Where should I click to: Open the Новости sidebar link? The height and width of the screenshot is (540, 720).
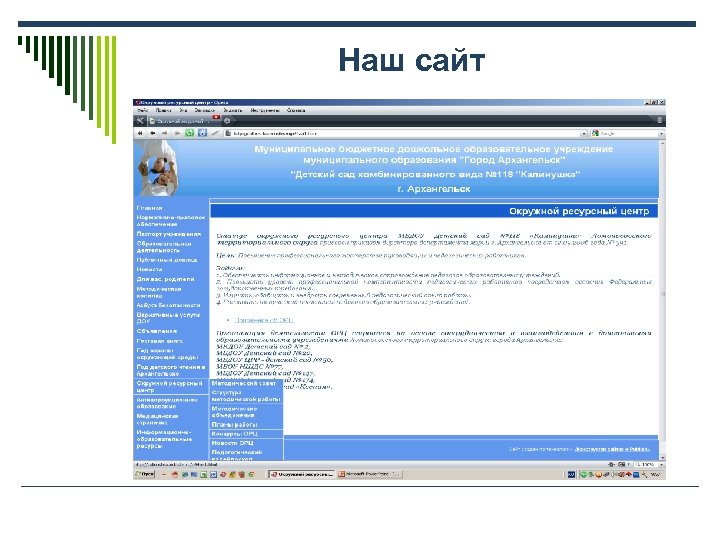coord(149,270)
